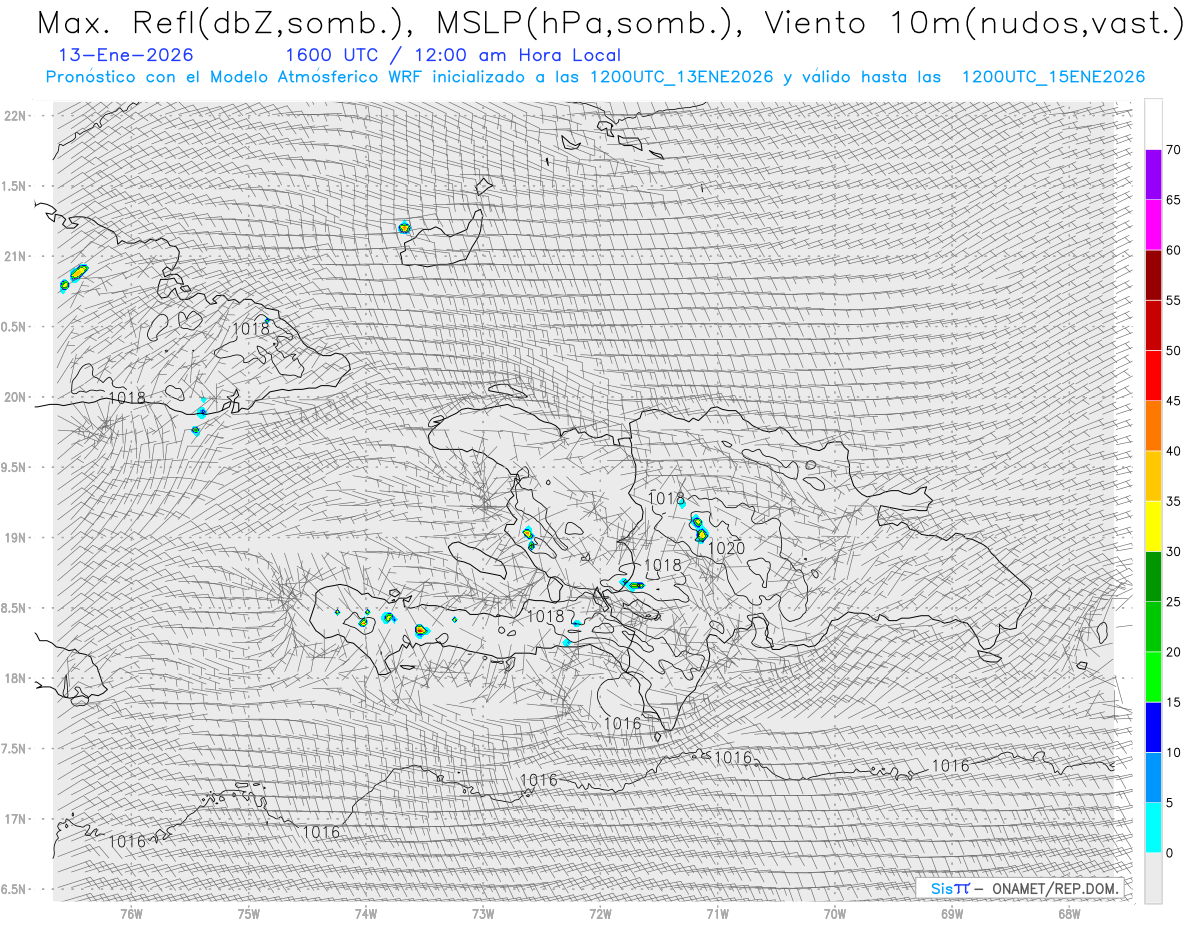The width and height of the screenshot is (1200, 927).
Task: Click the latitude axis label '19N'
Action: (x=15, y=538)
